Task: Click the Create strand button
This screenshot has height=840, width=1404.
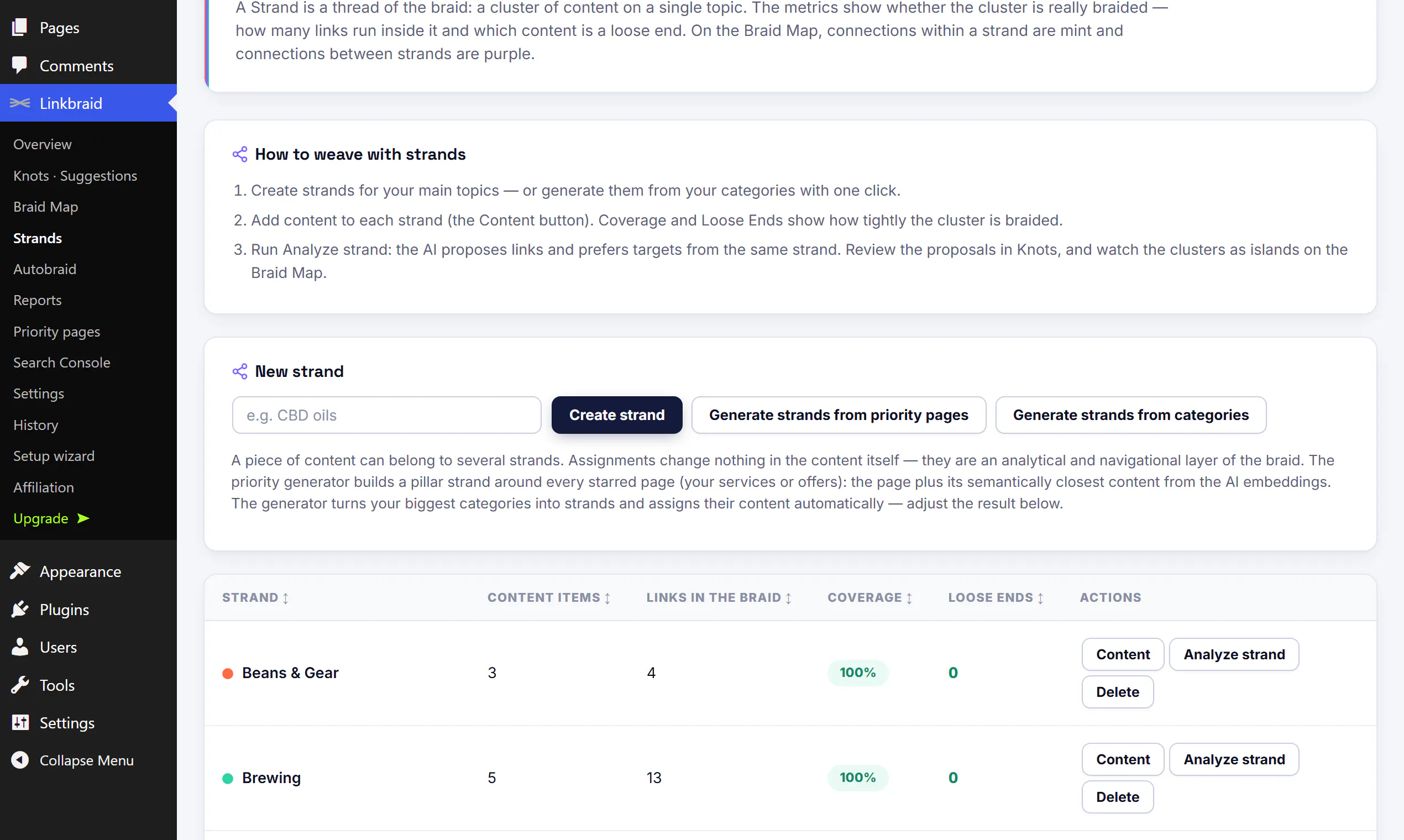Action: (616, 415)
